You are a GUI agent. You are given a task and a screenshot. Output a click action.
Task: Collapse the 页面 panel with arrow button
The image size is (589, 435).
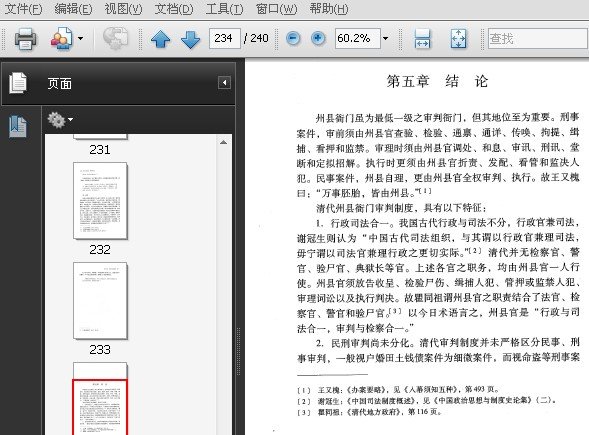click(224, 83)
